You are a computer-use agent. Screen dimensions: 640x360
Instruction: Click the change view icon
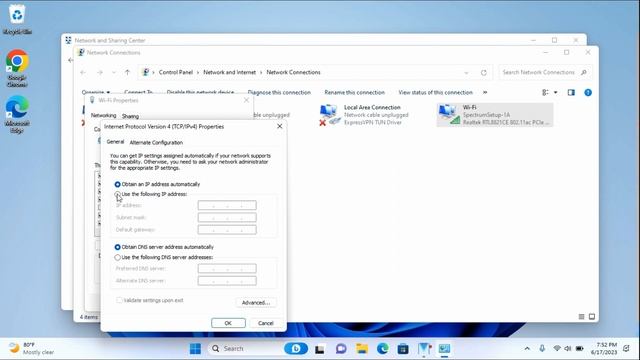545,93
